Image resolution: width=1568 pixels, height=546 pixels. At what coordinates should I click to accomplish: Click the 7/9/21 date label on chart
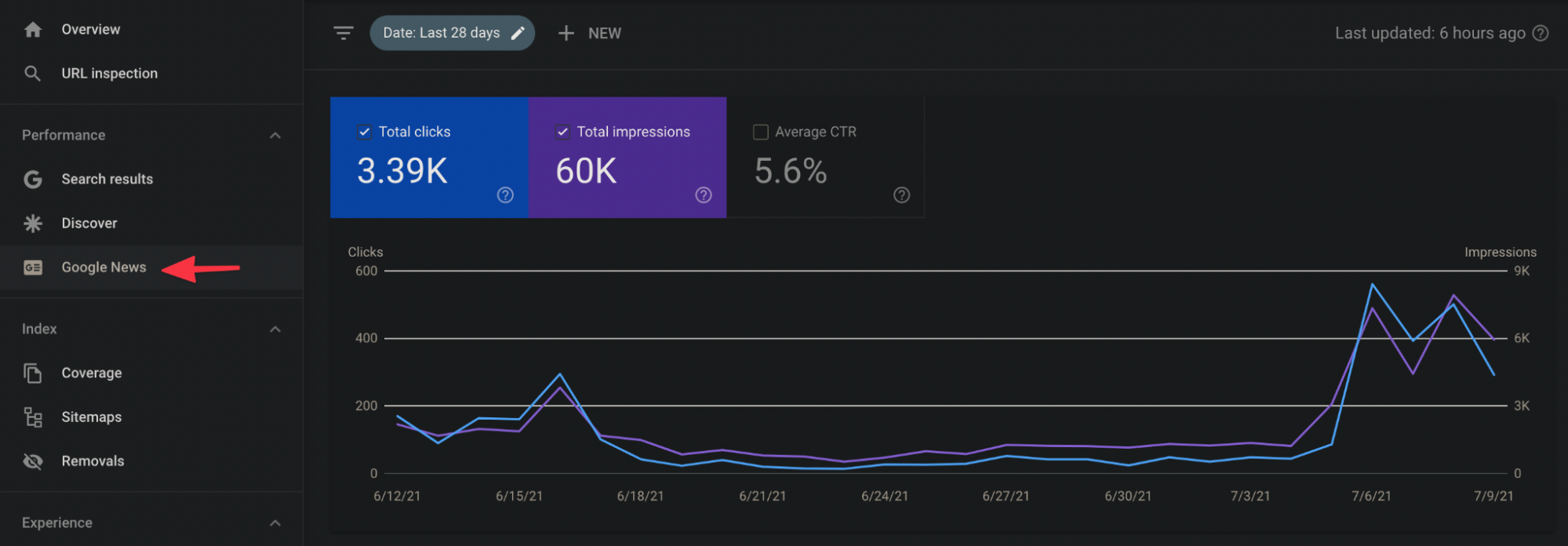coord(1493,497)
